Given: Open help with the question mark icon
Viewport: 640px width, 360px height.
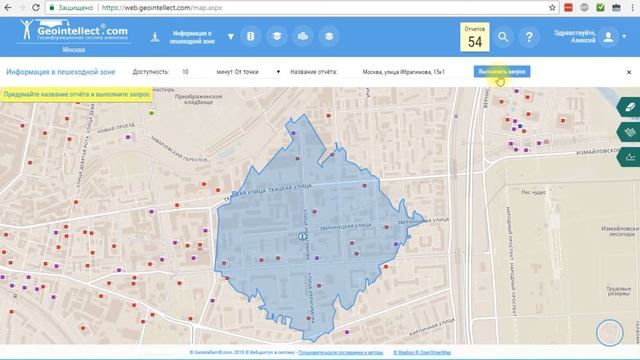Looking at the screenshot, I should pos(529,37).
